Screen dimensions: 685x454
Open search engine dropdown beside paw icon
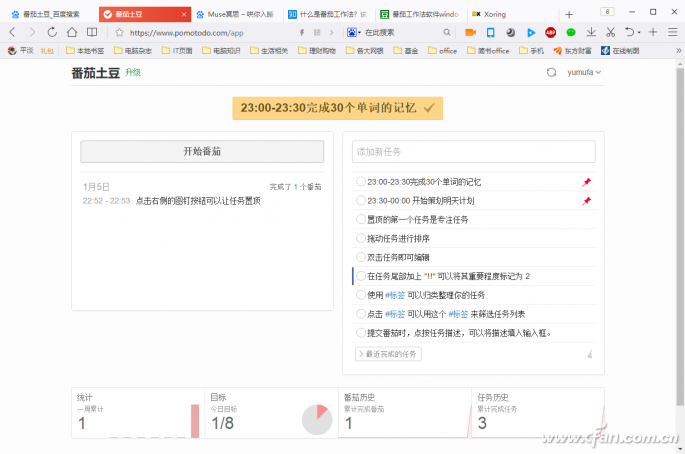coord(360,32)
